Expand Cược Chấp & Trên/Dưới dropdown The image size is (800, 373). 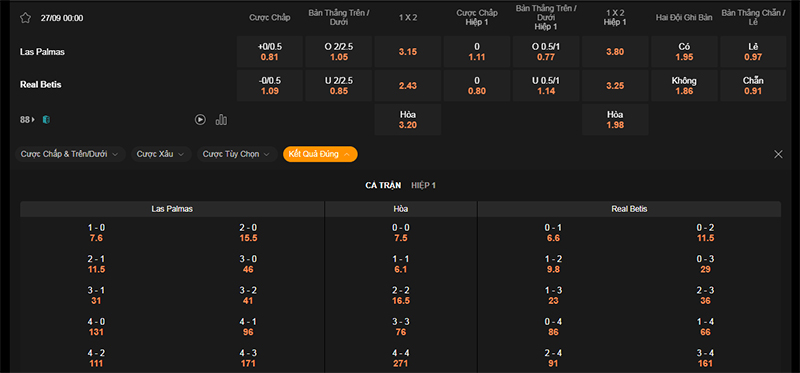pyautogui.click(x=70, y=154)
